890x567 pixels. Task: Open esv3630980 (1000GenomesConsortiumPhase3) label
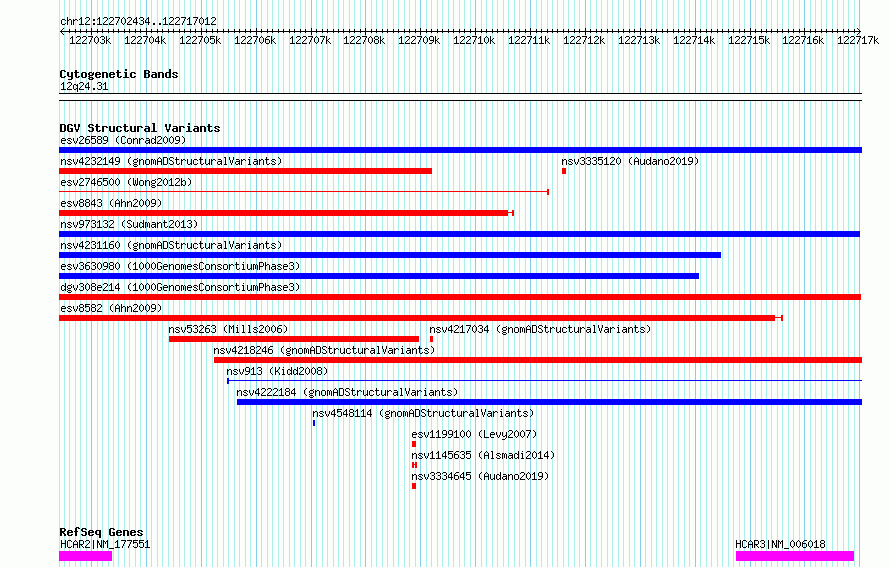click(x=180, y=266)
